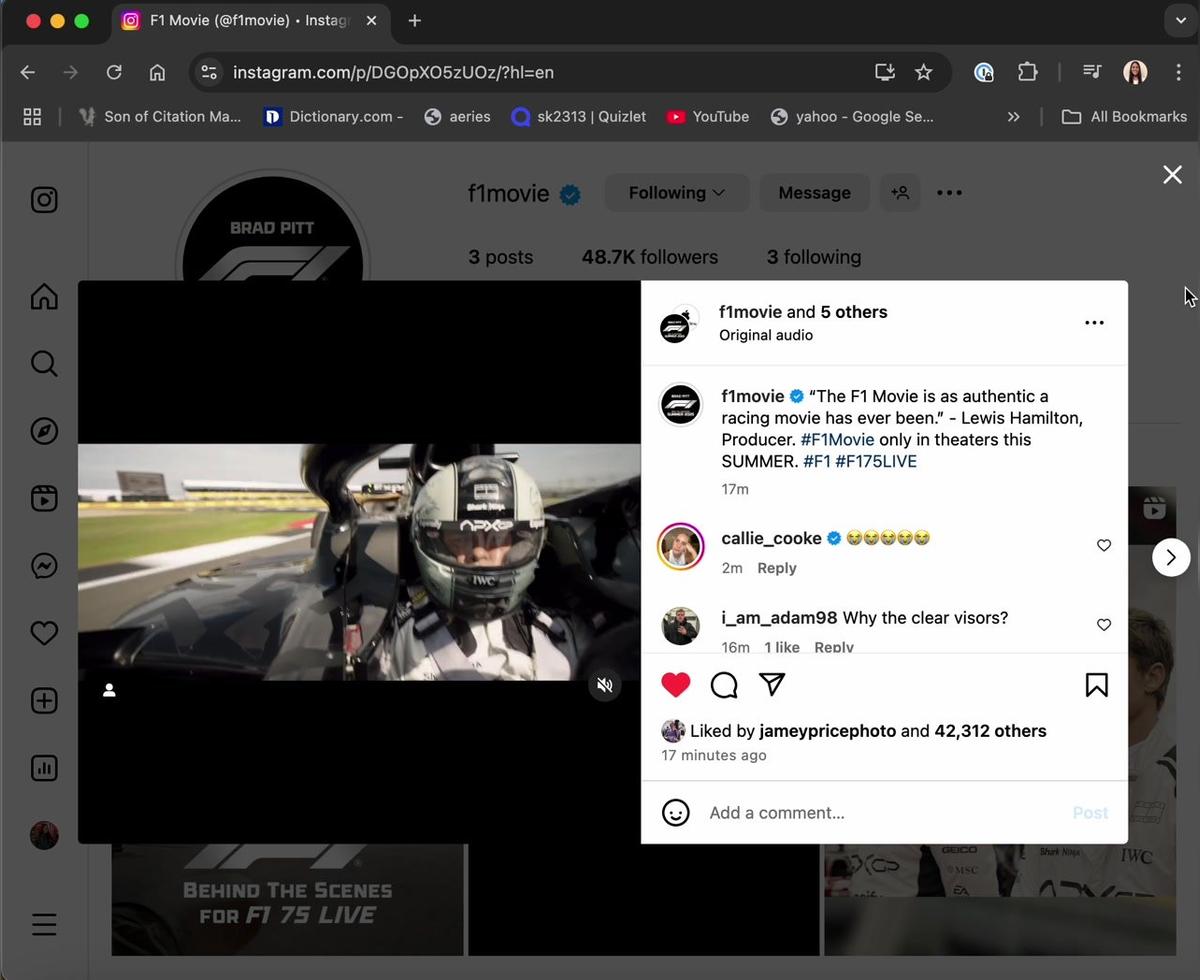Click similar accounts add-person button
1200x980 pixels.
click(900, 193)
